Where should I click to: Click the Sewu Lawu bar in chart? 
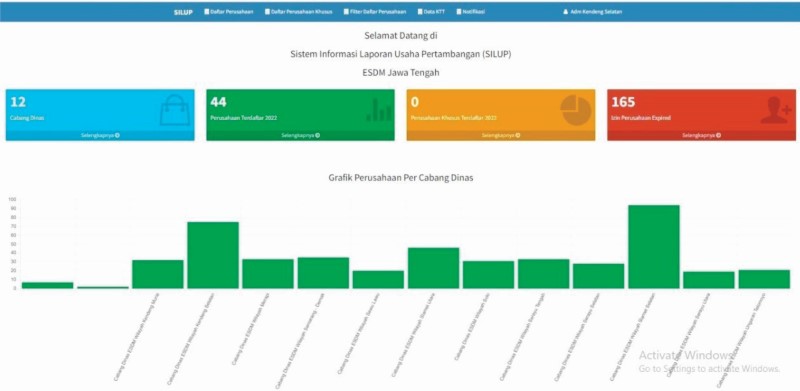378,279
